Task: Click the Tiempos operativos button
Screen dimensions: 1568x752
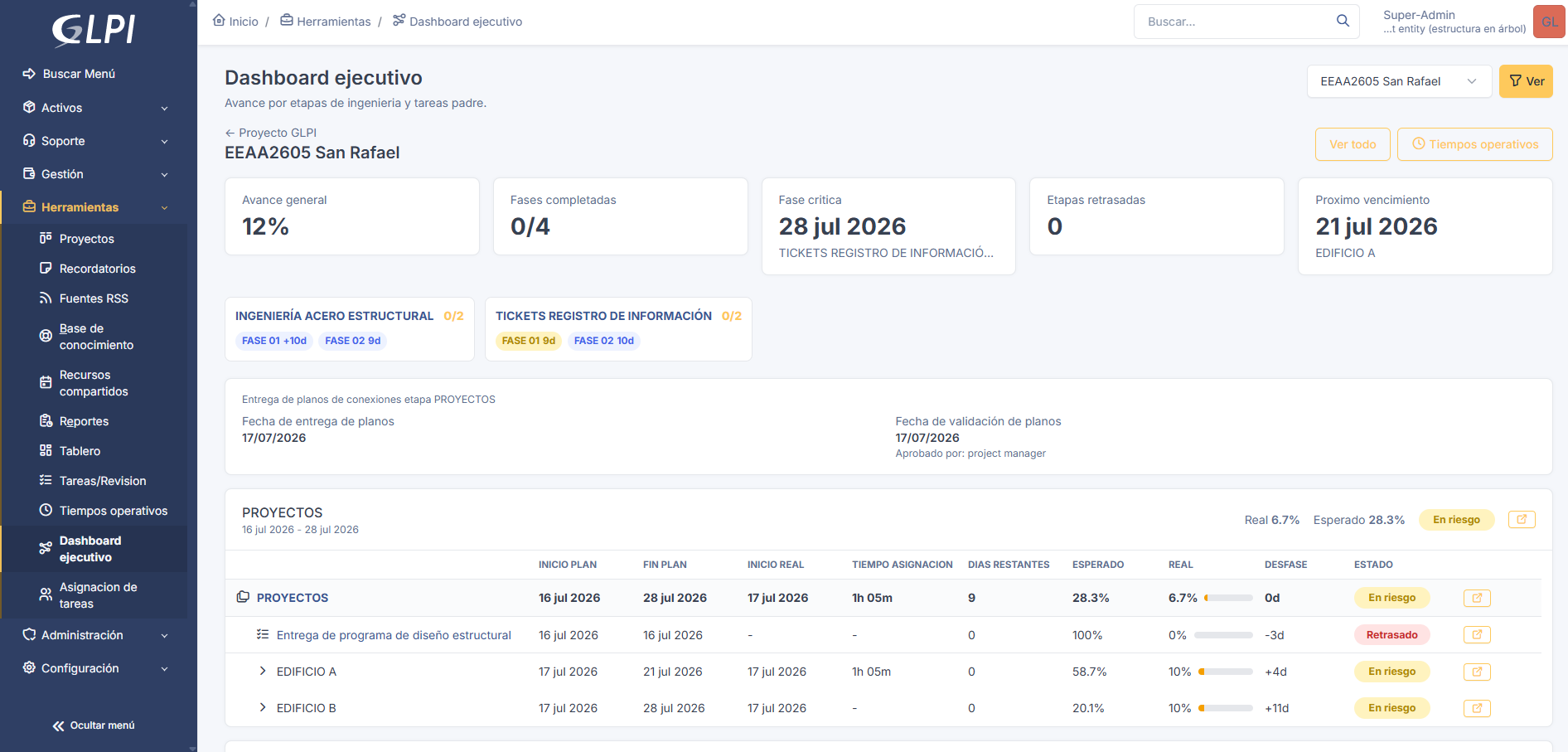Action: point(1474,144)
